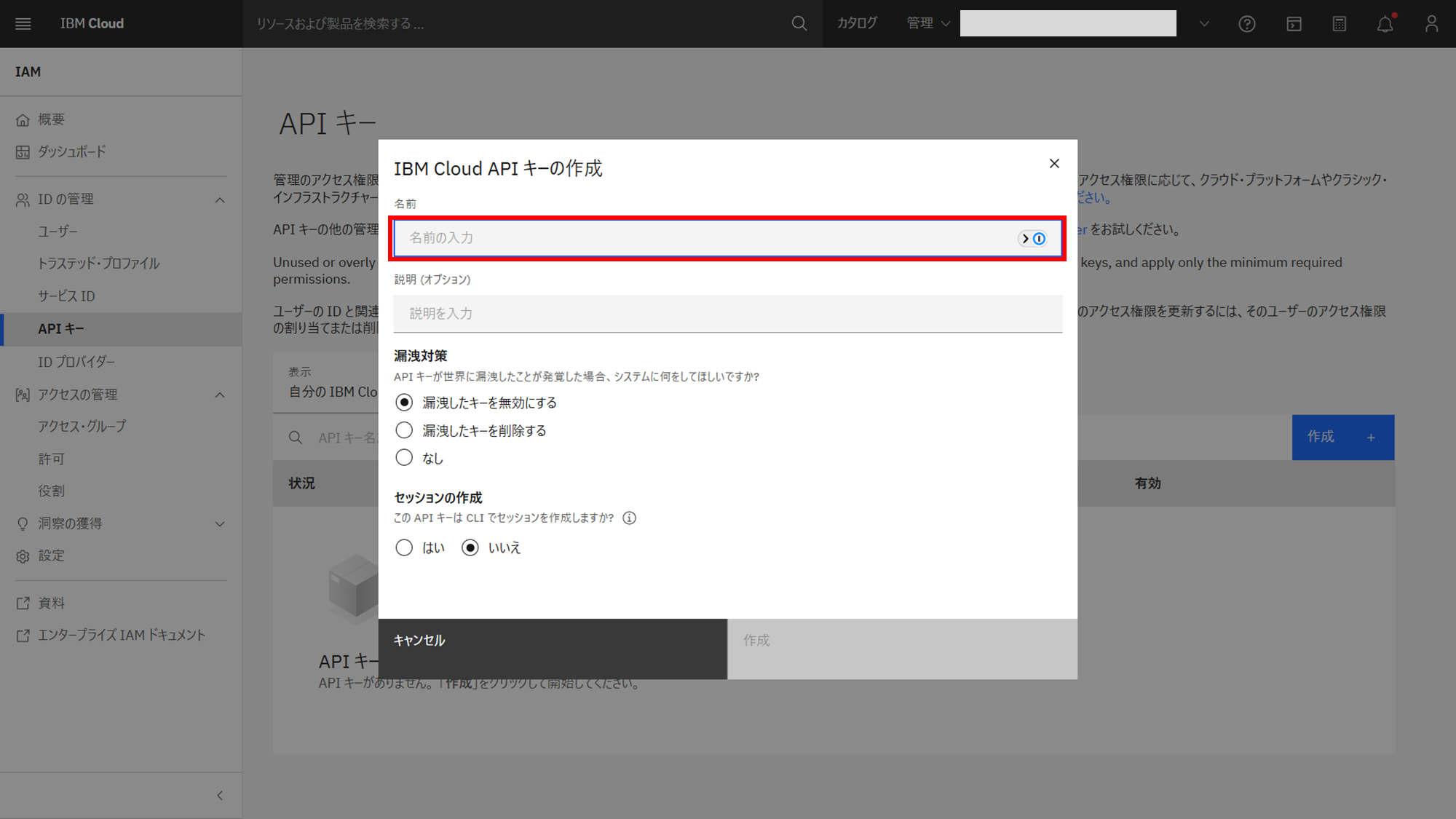Image resolution: width=1456 pixels, height=819 pixels.
Task: Launch the IBM Cloud Shell icon
Action: [1294, 24]
